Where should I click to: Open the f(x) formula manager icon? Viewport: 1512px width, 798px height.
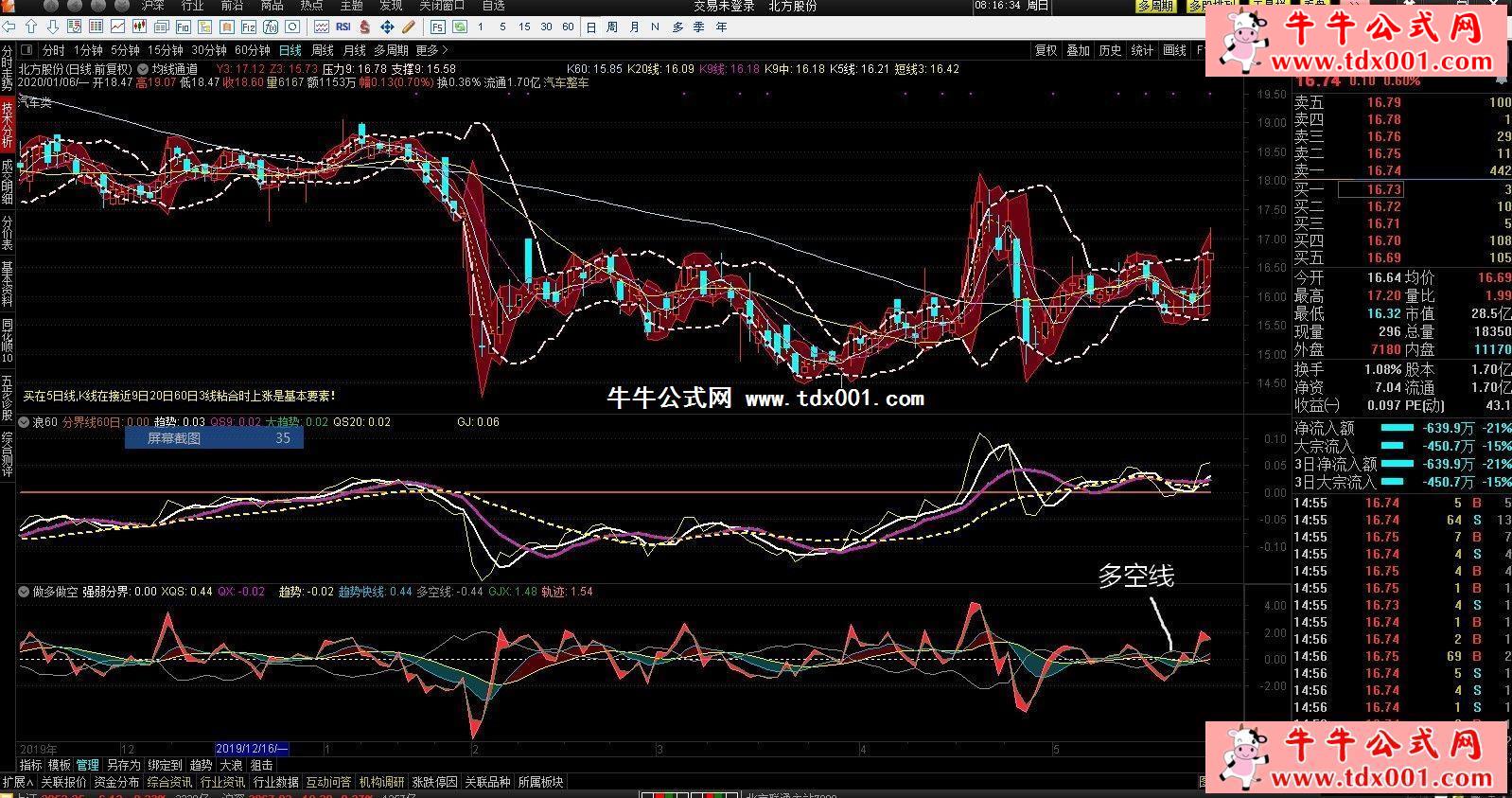273,27
